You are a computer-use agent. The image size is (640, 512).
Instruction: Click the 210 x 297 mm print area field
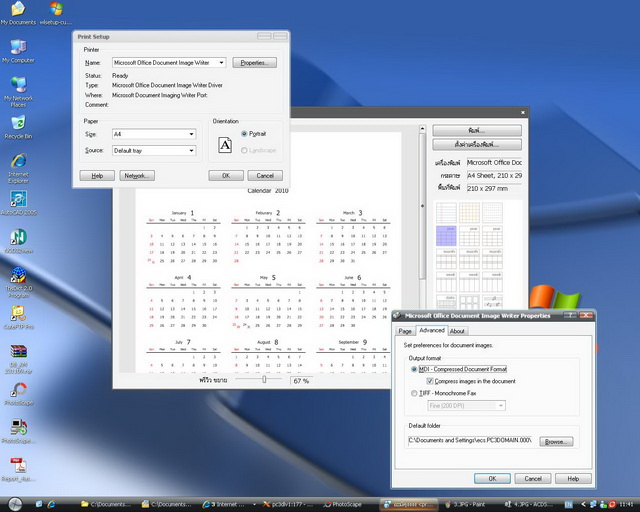click(494, 188)
